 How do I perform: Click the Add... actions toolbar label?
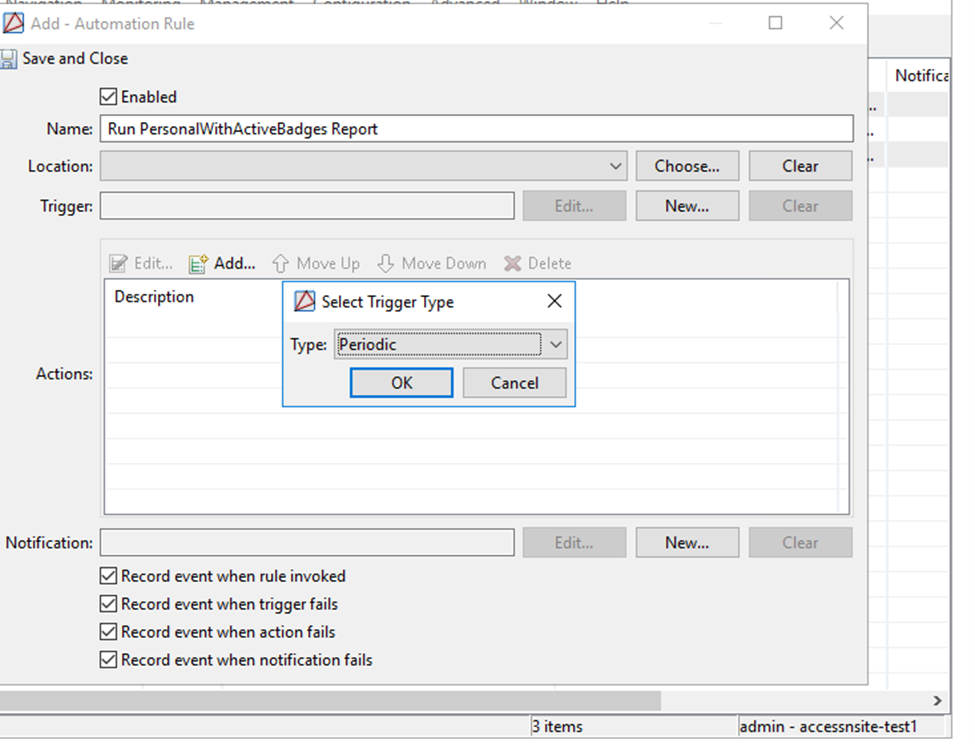coord(234,264)
